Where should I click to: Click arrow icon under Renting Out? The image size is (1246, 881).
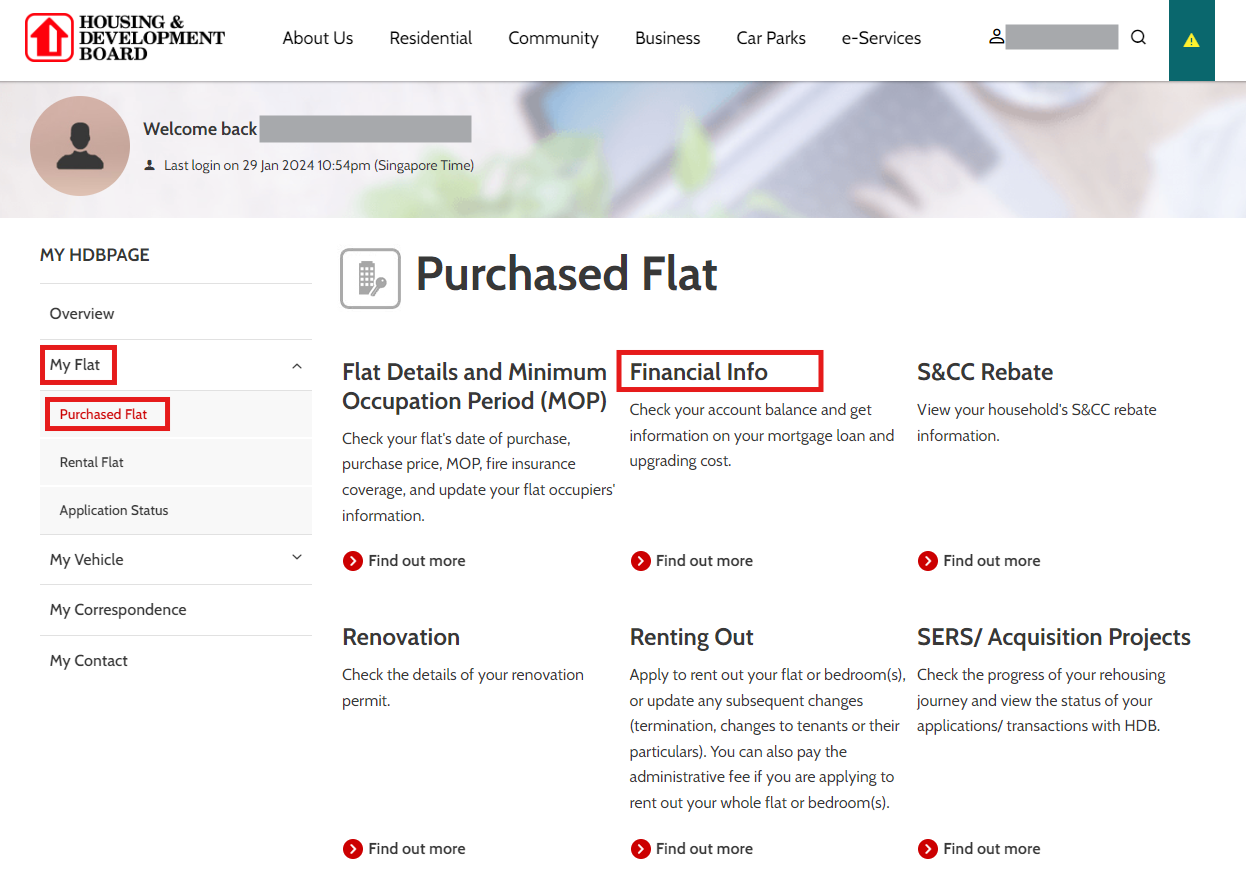[x=641, y=849]
